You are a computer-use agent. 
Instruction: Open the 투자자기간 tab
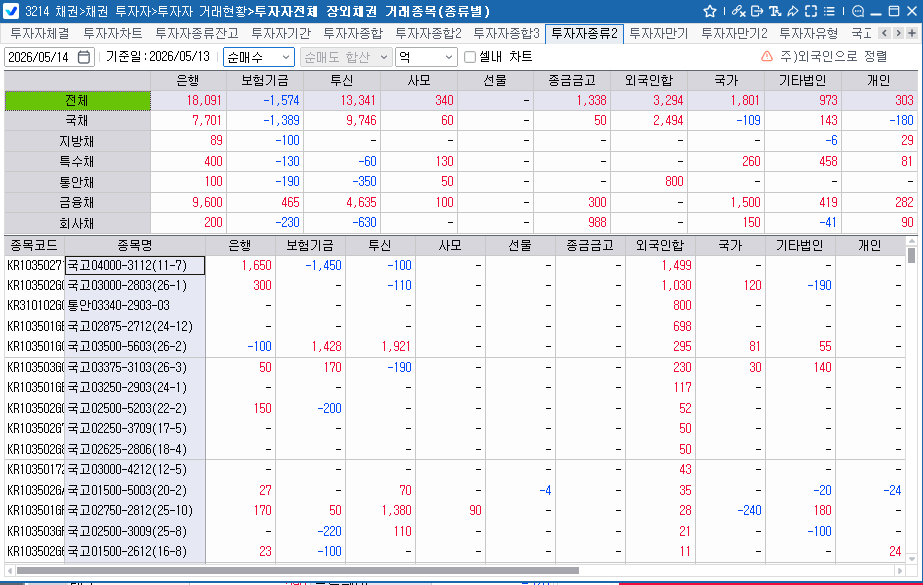(x=281, y=34)
